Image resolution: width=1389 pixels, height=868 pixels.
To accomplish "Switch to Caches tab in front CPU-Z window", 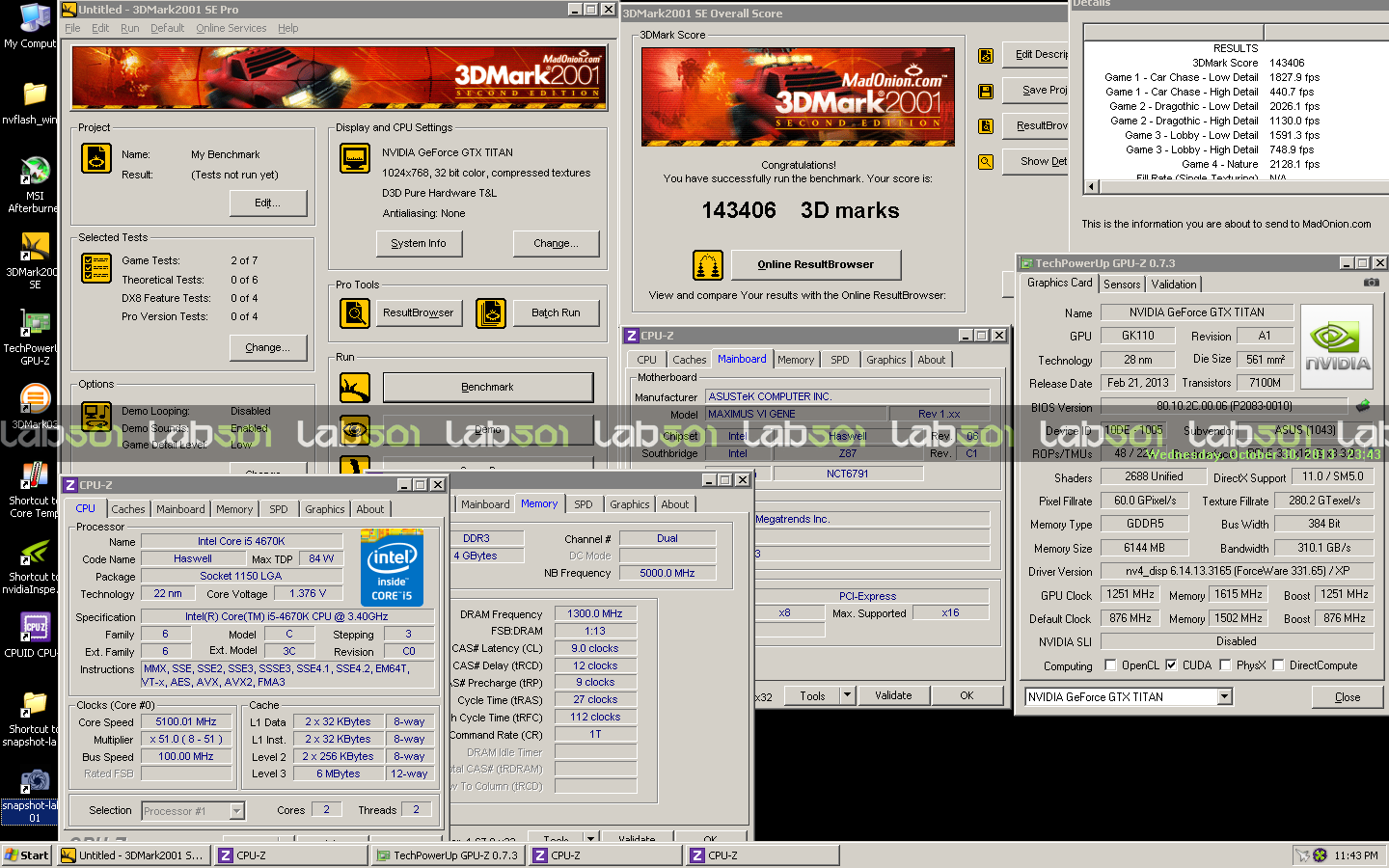I will point(127,509).
